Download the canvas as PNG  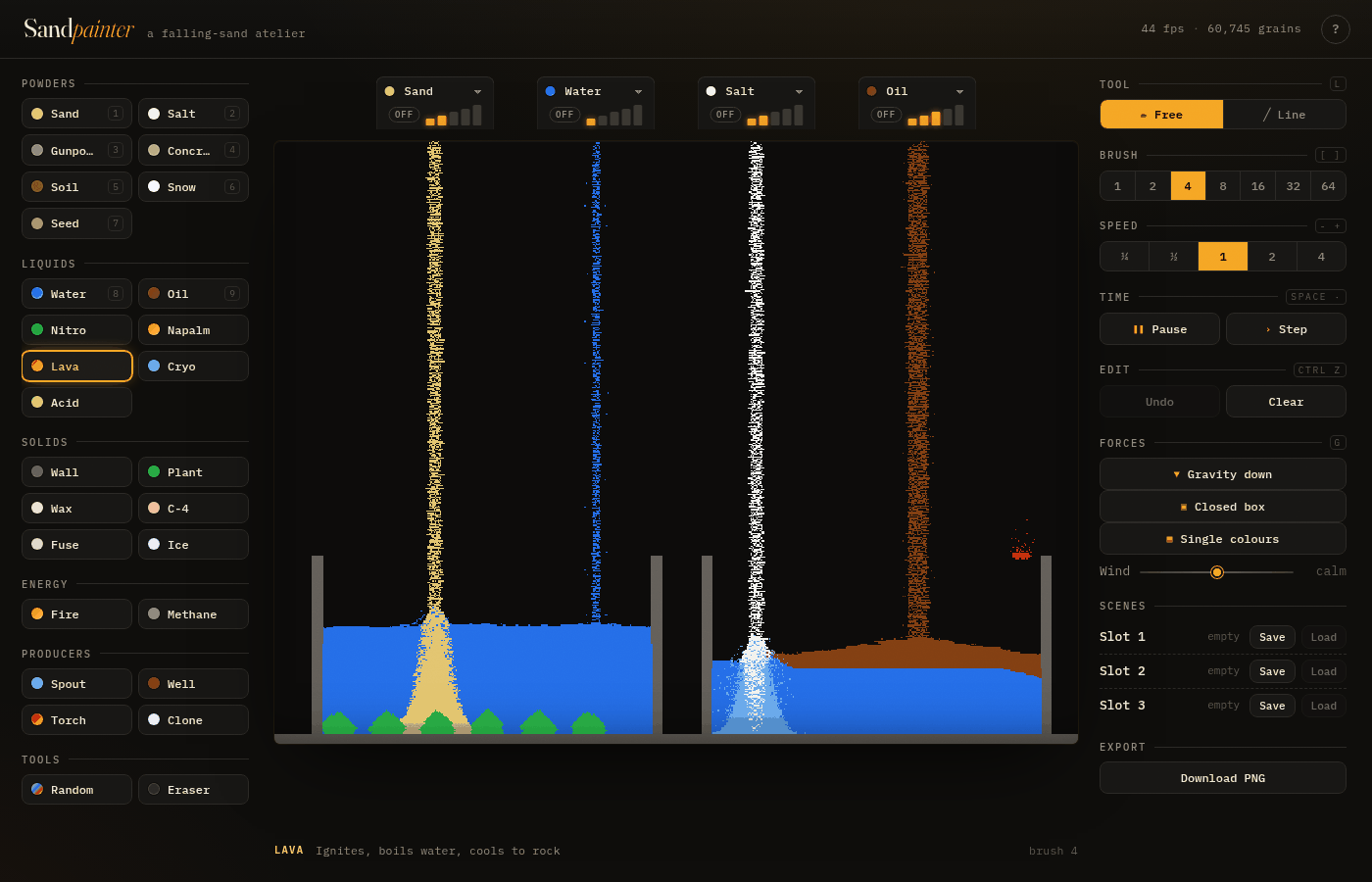[1223, 778]
